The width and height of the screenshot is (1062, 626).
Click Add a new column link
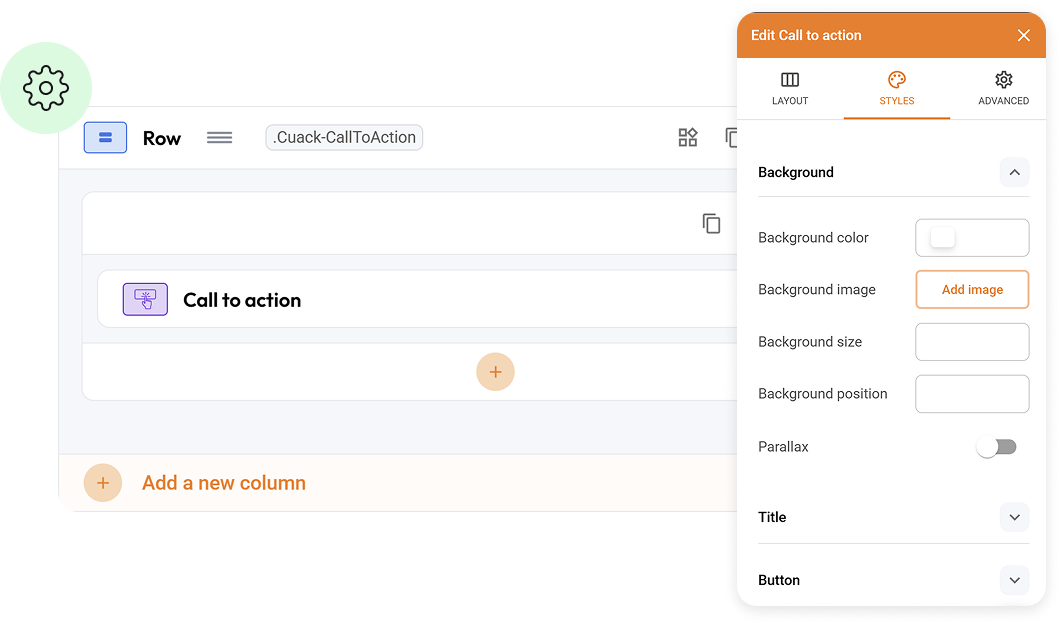224,483
